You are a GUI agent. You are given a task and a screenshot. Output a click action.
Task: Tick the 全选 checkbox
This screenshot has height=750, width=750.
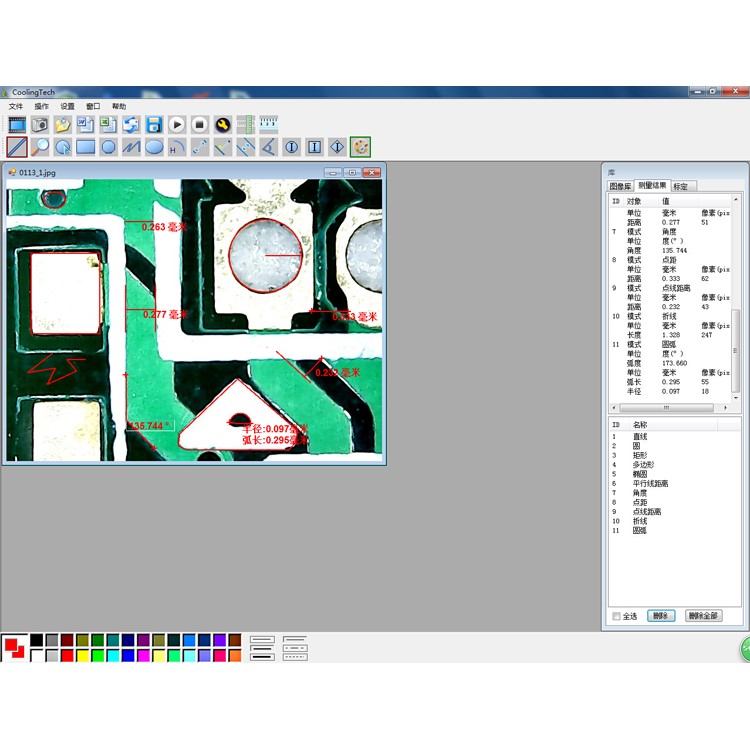617,616
